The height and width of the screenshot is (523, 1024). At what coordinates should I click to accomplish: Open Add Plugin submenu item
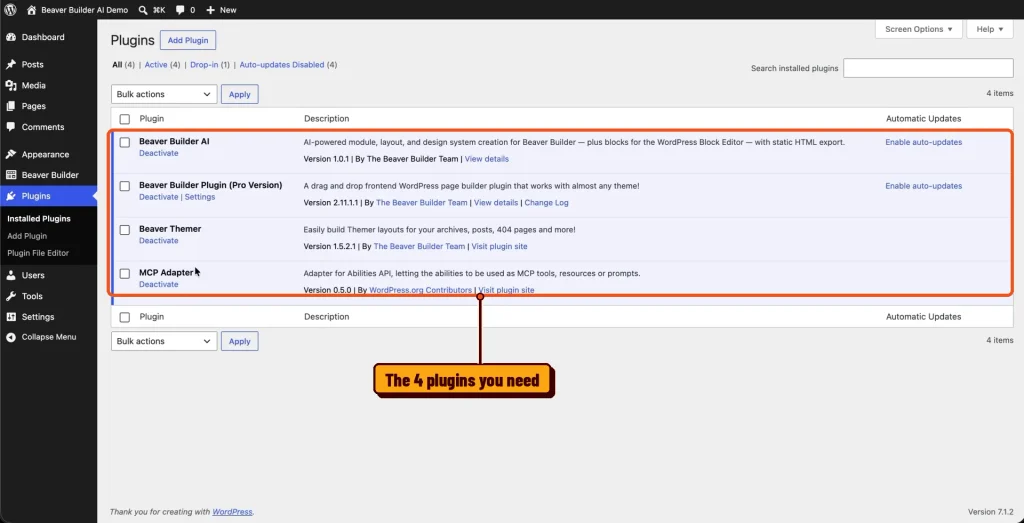[x=27, y=236]
